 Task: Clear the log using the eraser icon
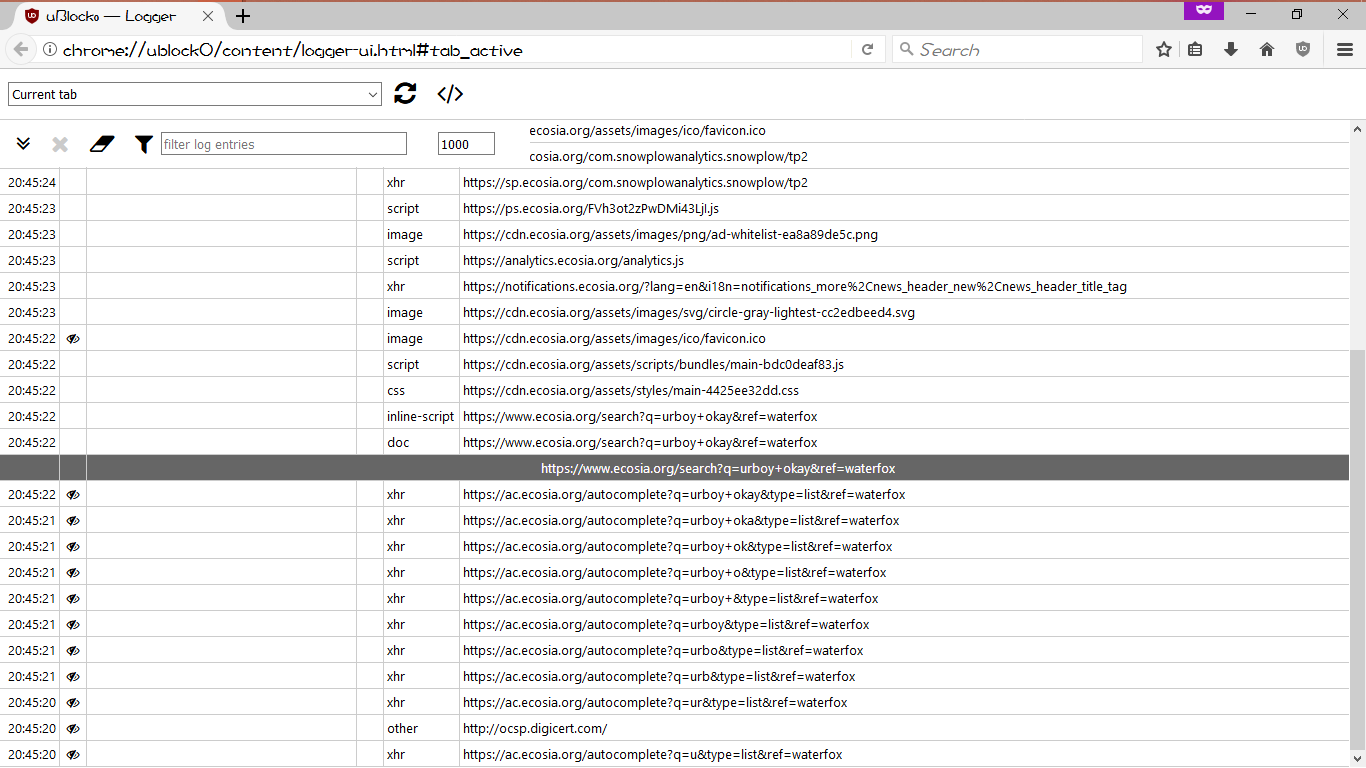coord(101,143)
